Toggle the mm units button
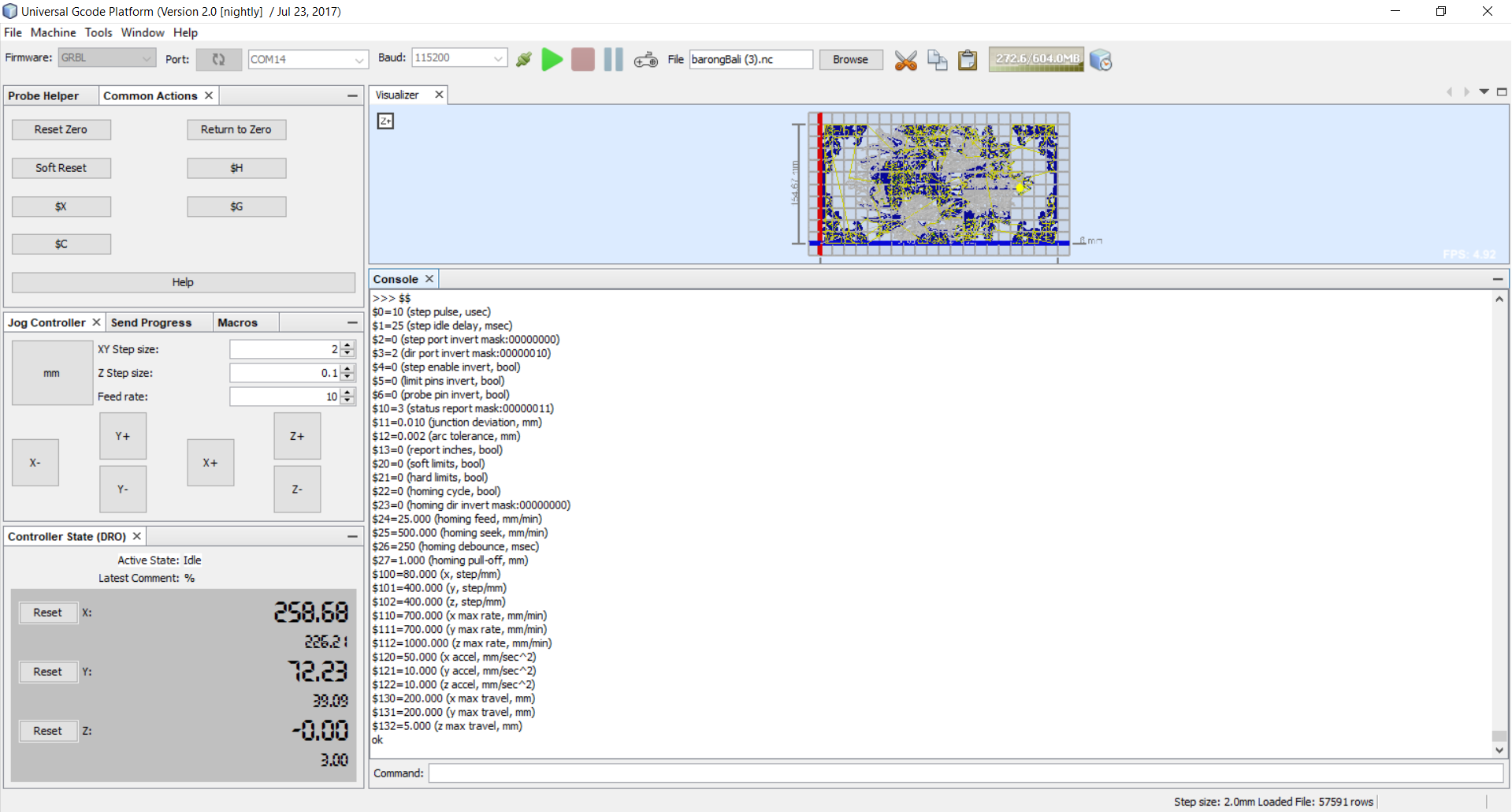Image resolution: width=1512 pixels, height=812 pixels. [x=52, y=373]
